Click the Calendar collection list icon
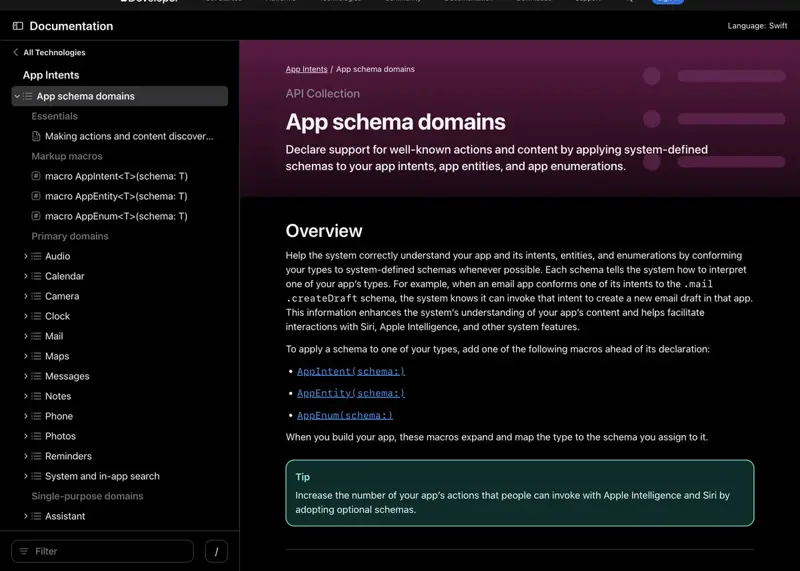 (x=36, y=276)
